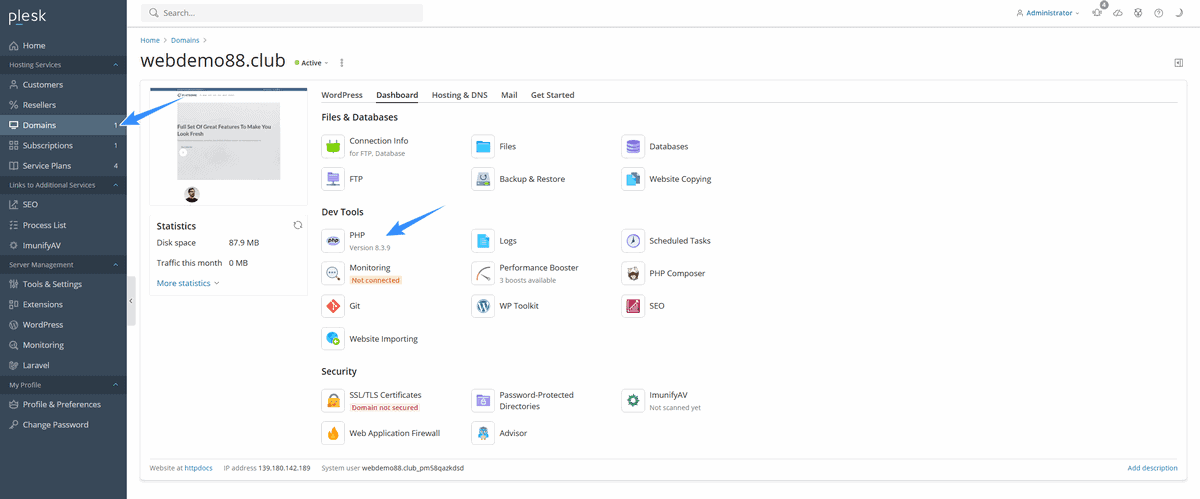
Task: Switch to the Get Started tab
Action: click(x=552, y=95)
